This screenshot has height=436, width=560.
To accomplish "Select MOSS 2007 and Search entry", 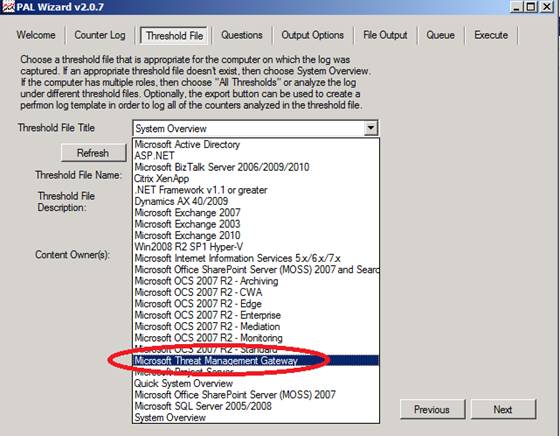I will (x=255, y=270).
